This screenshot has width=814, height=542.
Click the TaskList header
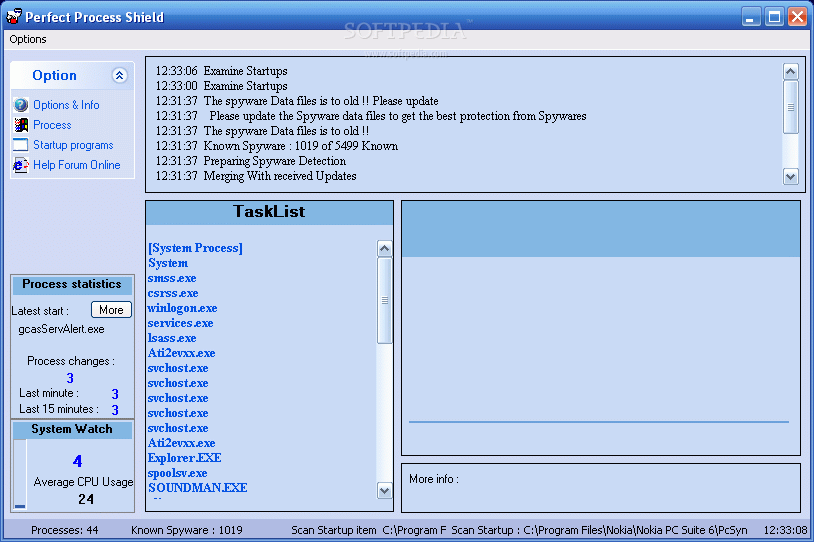tap(269, 212)
